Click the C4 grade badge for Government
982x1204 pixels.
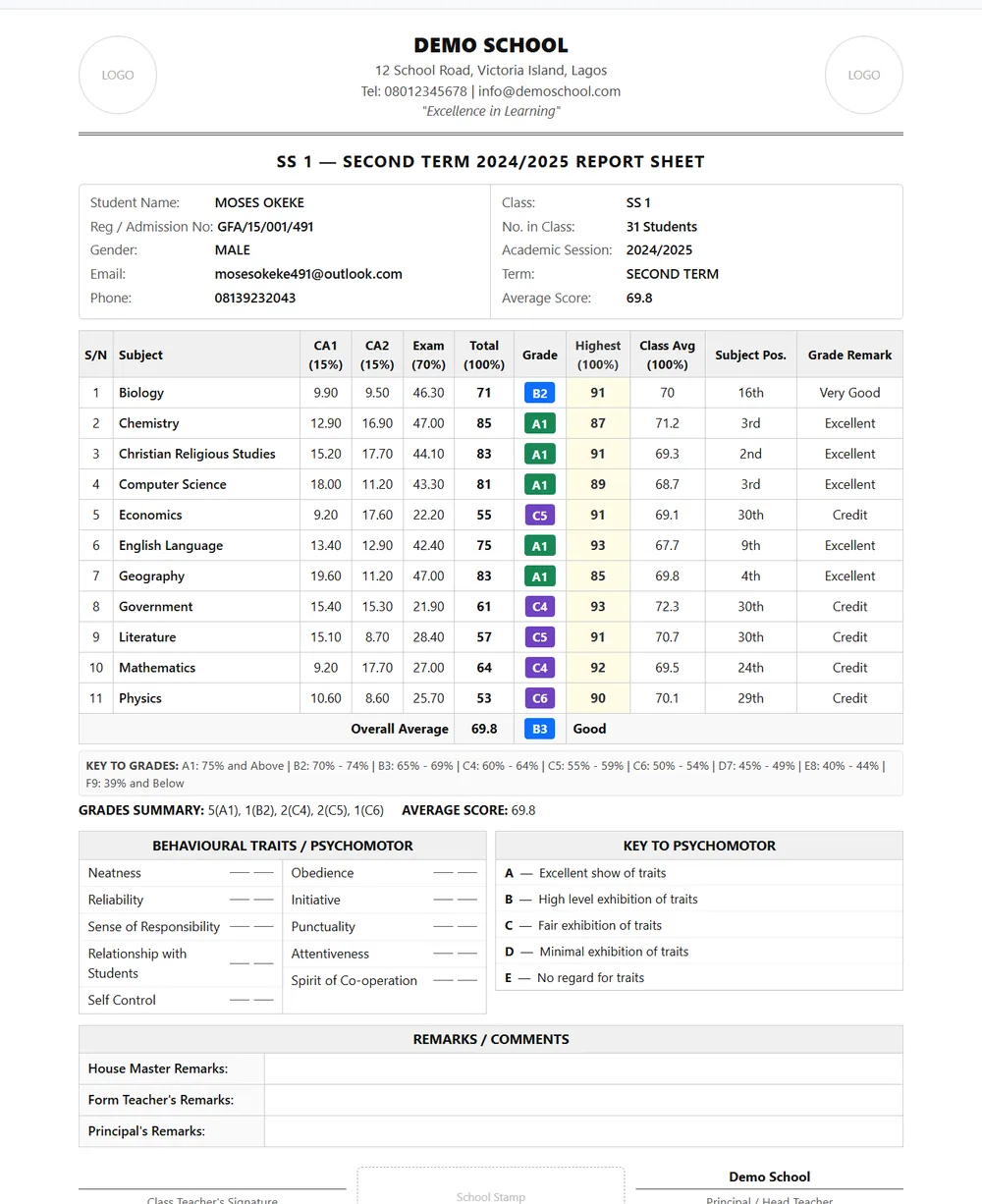540,606
